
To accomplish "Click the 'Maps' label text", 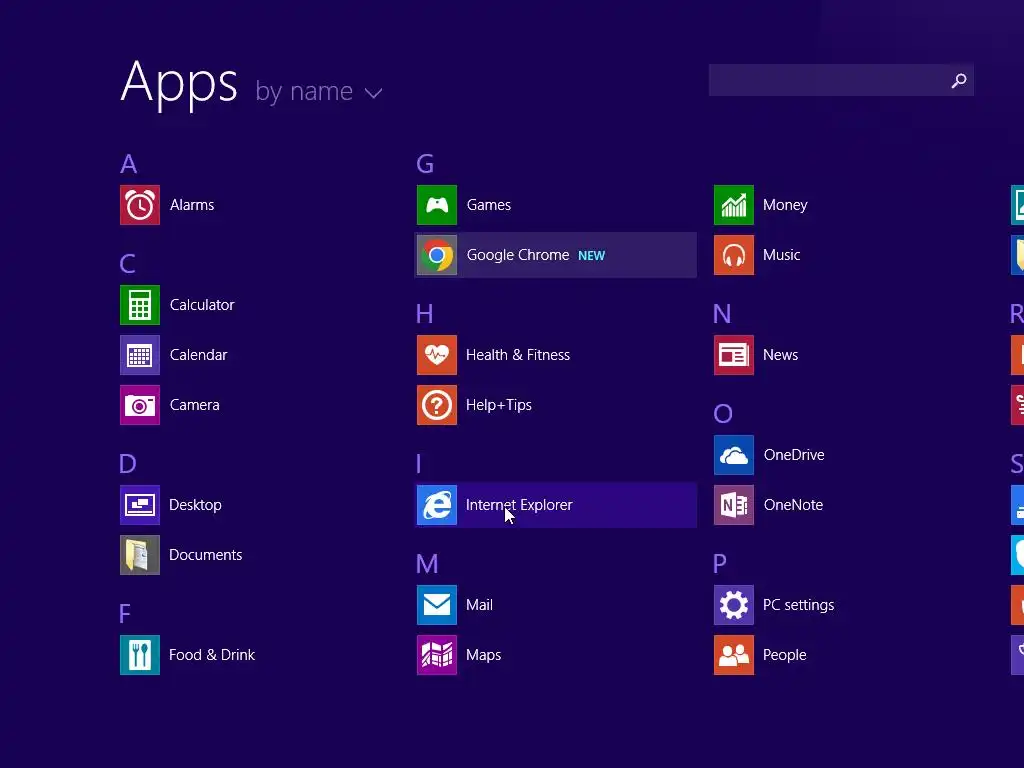I will click(x=483, y=655).
